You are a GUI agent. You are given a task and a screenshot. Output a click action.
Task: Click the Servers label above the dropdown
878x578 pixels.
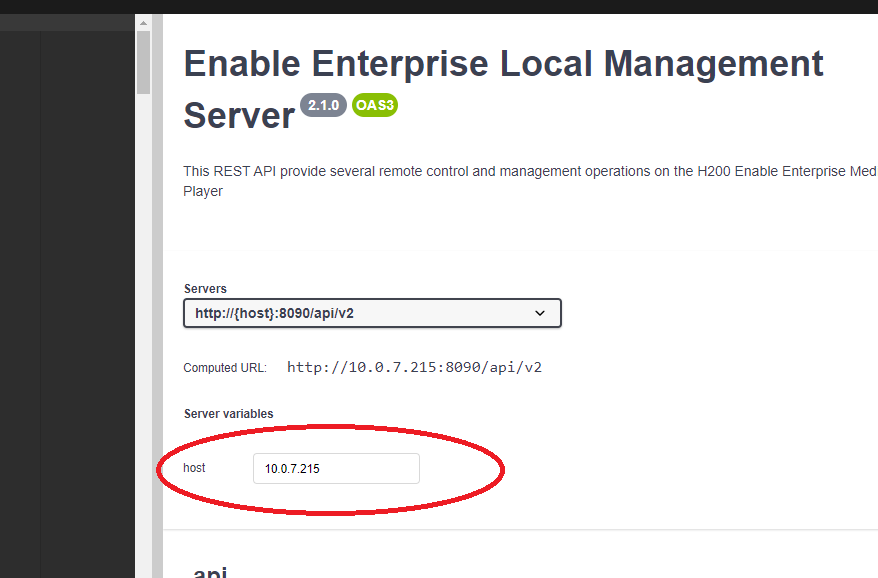point(205,289)
